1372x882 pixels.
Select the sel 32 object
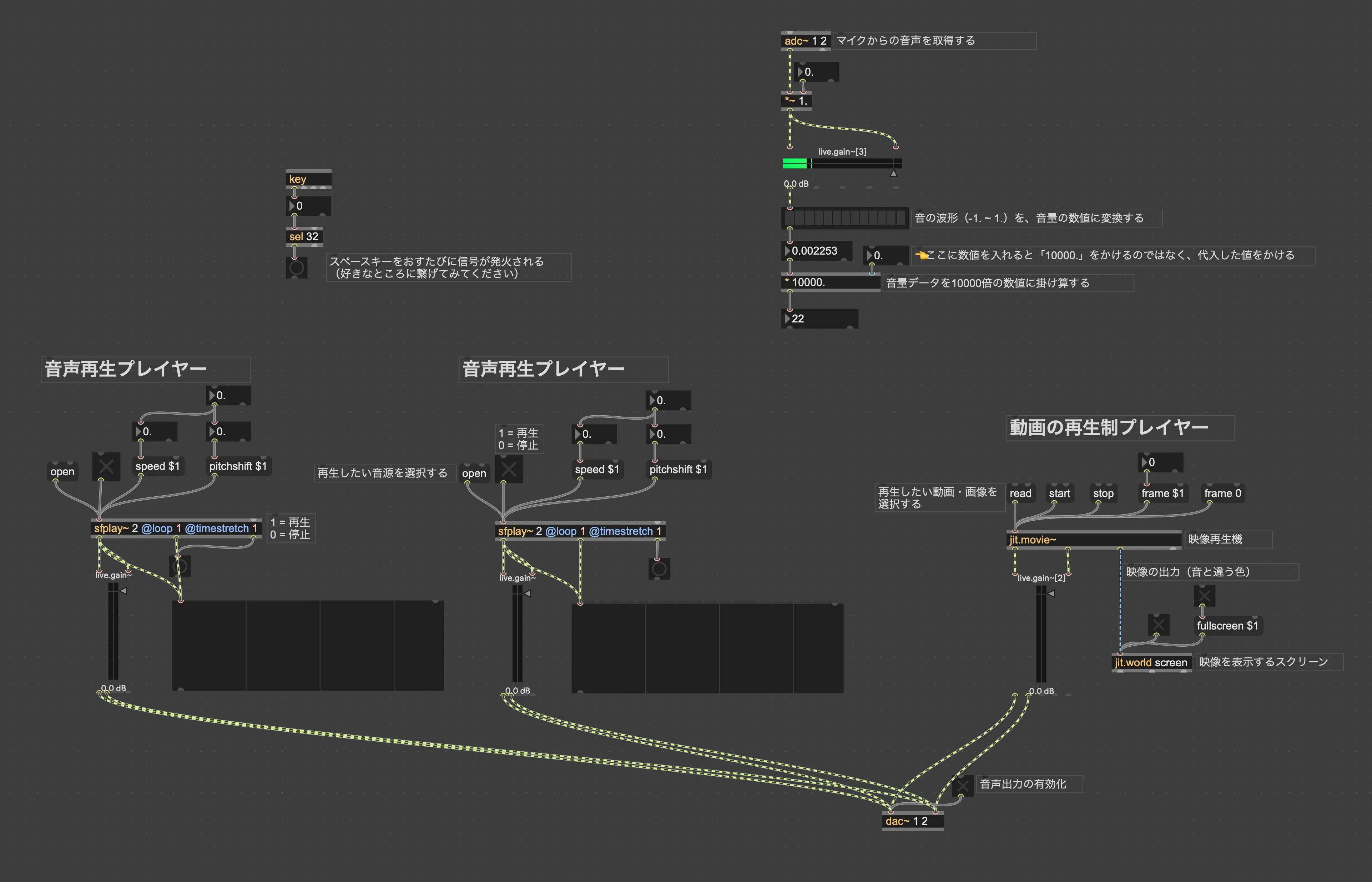click(304, 237)
